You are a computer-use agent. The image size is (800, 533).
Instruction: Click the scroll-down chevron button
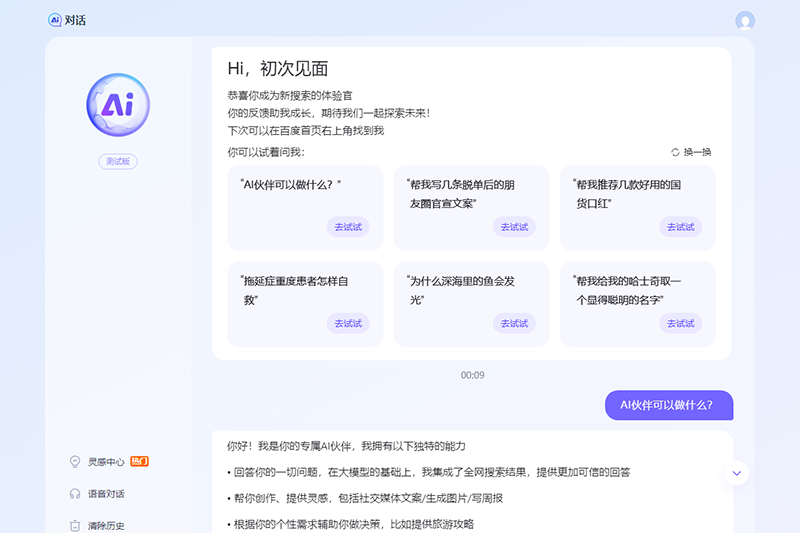(x=736, y=473)
